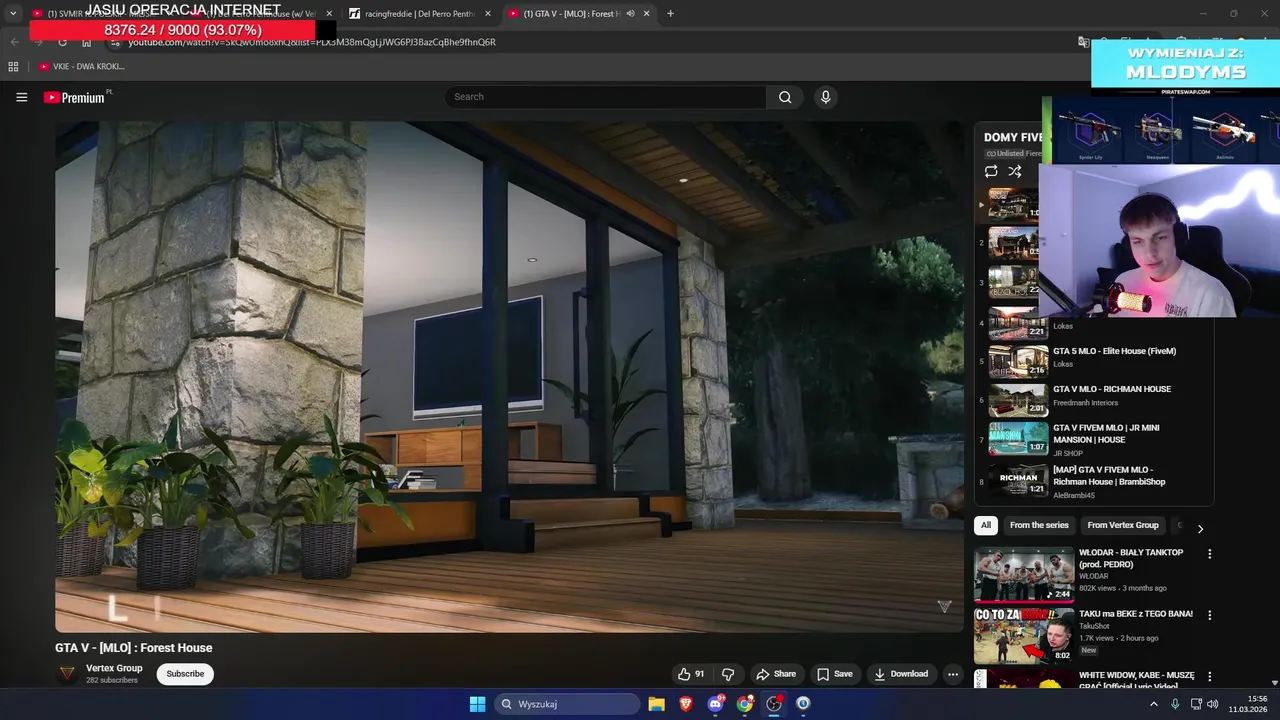Open the WŁODAR 2:44 video thumbnail
Screen dimensions: 1280x720
click(x=1024, y=574)
